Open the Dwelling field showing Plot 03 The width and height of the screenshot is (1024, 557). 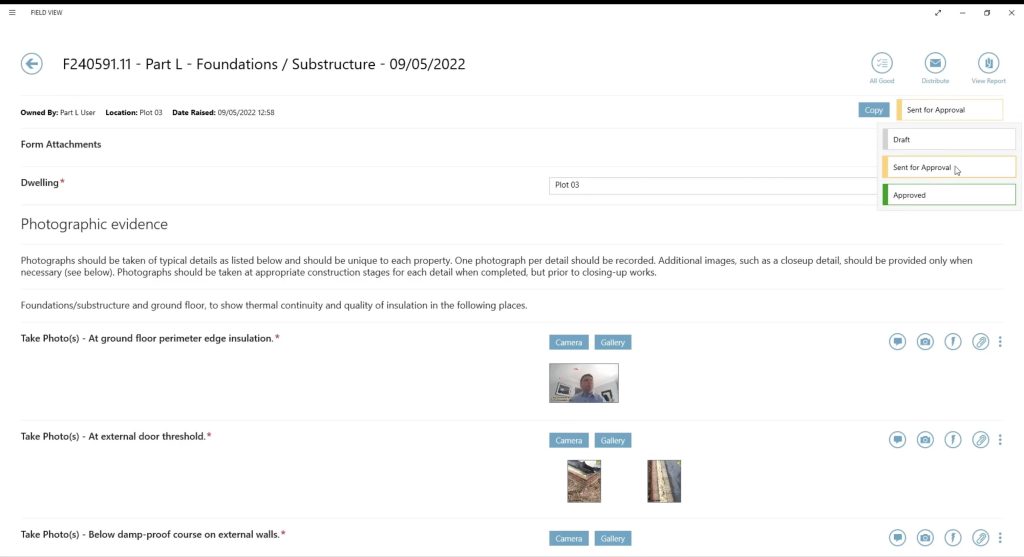click(712, 185)
